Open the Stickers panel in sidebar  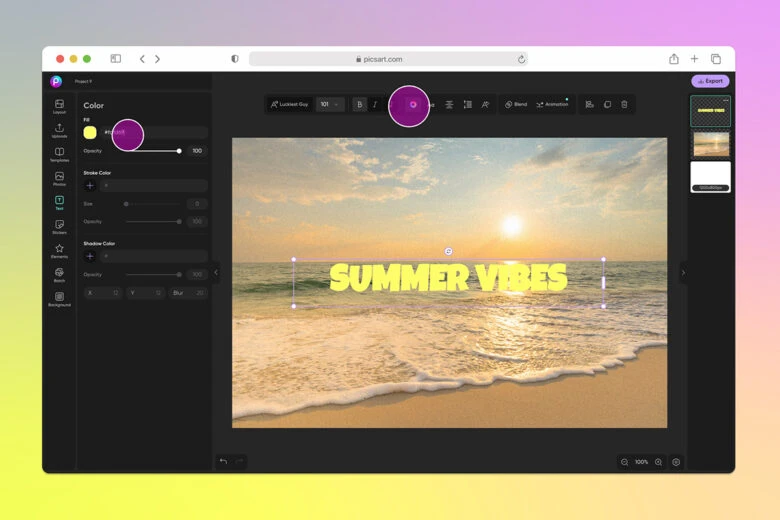coord(59,226)
